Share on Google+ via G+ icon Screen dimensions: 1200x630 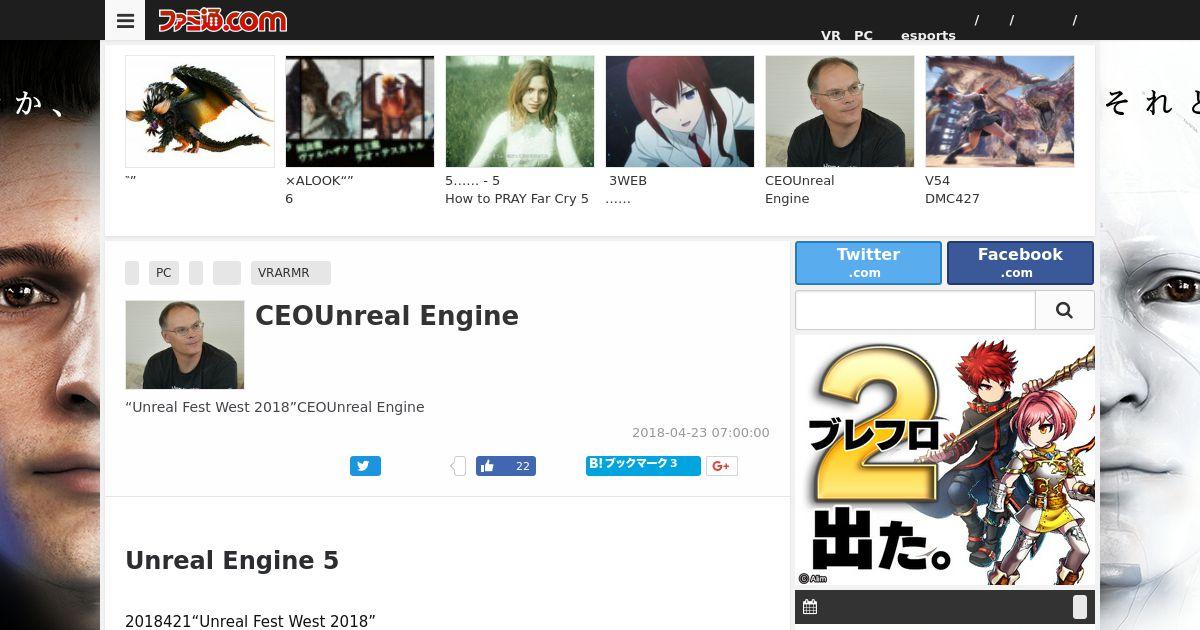(722, 466)
